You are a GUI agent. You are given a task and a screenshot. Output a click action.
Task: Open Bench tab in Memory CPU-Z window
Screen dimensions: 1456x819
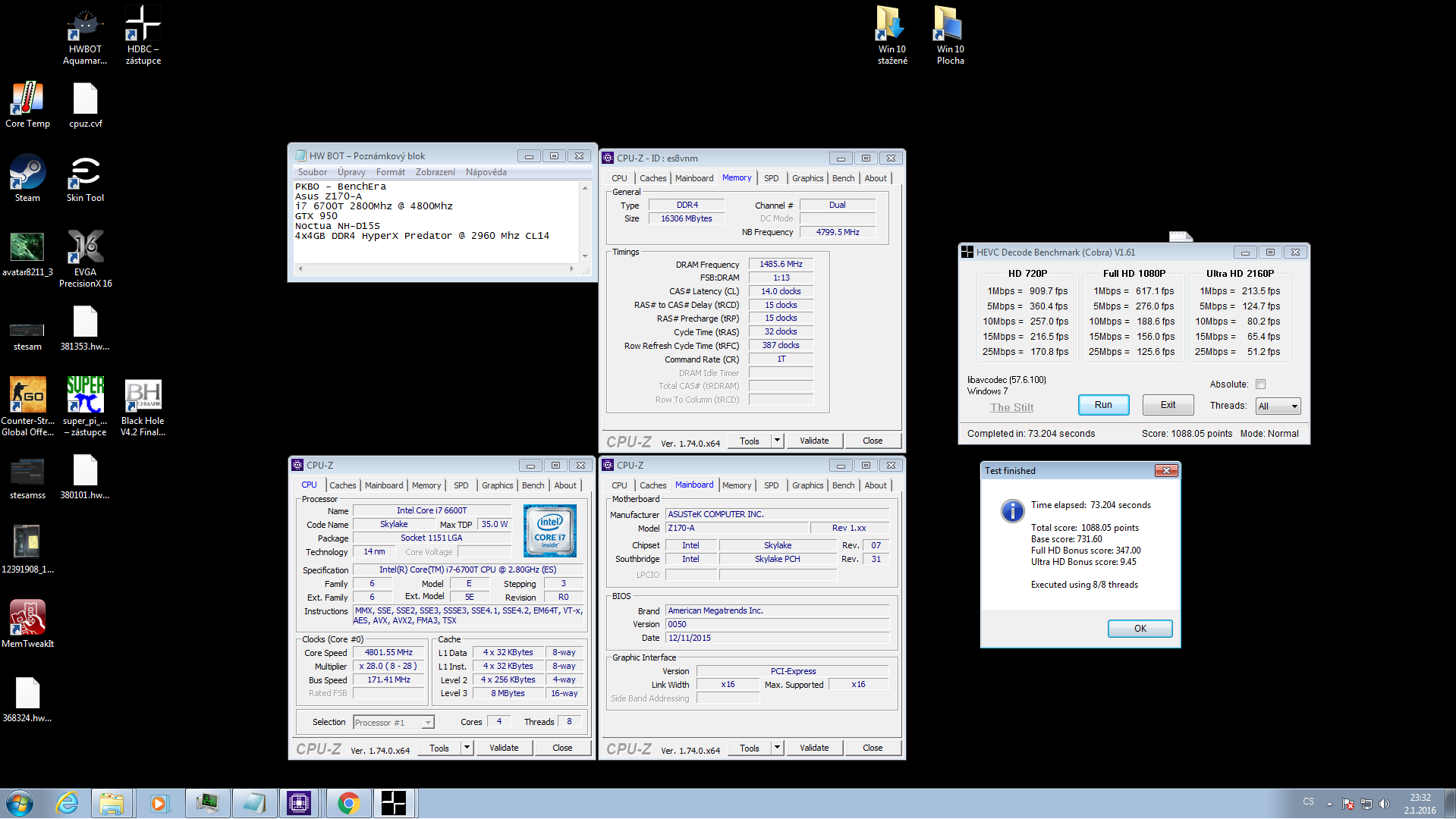844,178
